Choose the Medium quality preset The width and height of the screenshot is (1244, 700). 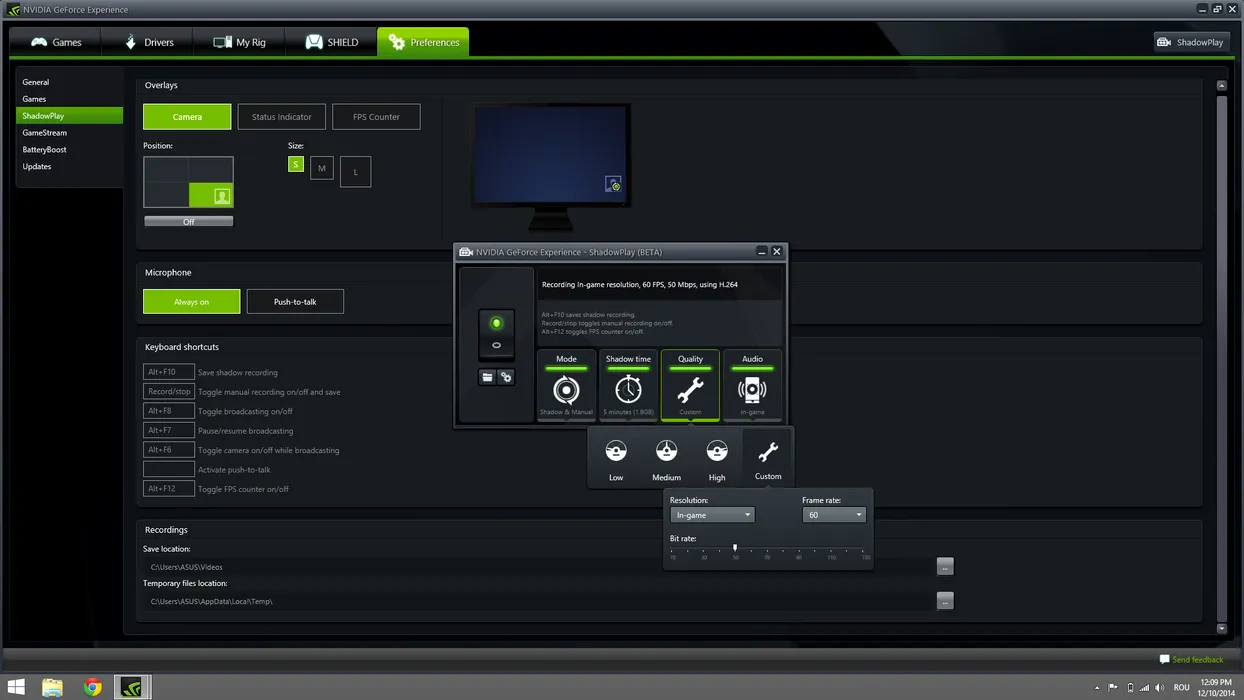click(666, 453)
